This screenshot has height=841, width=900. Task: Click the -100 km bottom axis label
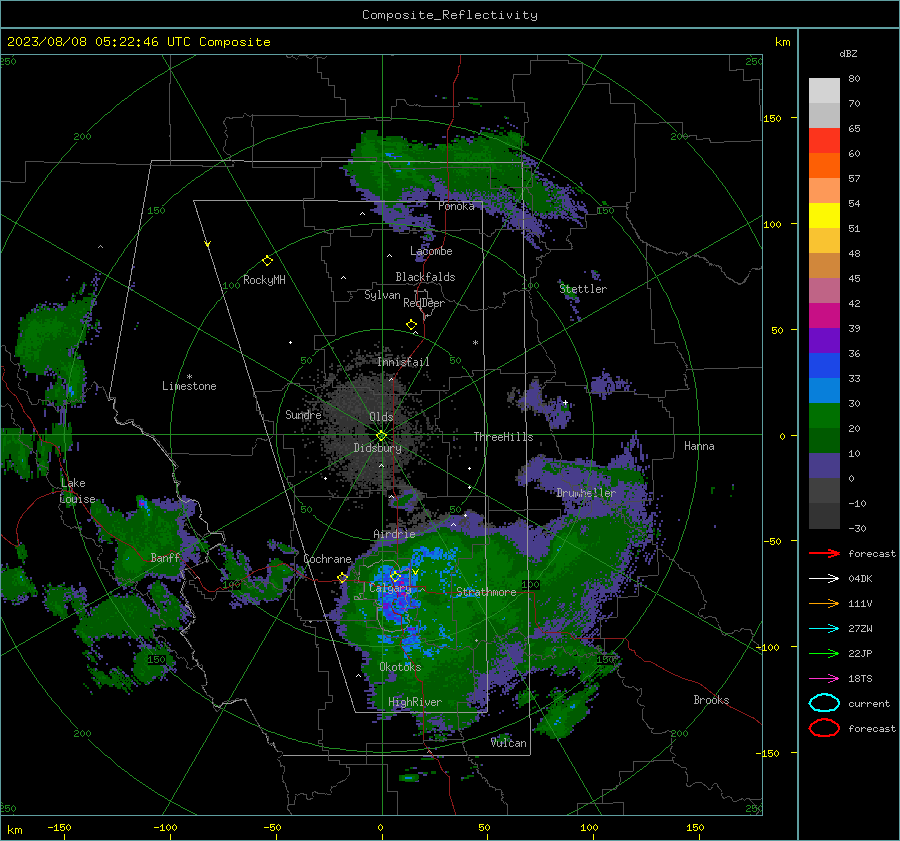(x=165, y=827)
